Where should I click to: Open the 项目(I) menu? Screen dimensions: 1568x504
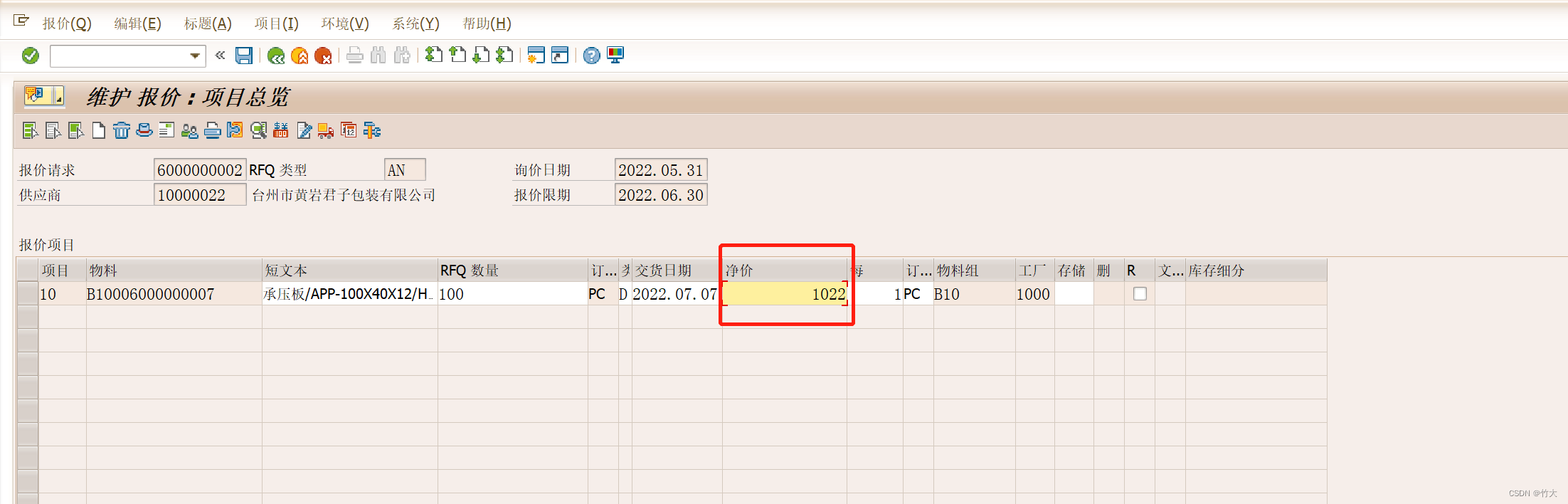tap(276, 23)
